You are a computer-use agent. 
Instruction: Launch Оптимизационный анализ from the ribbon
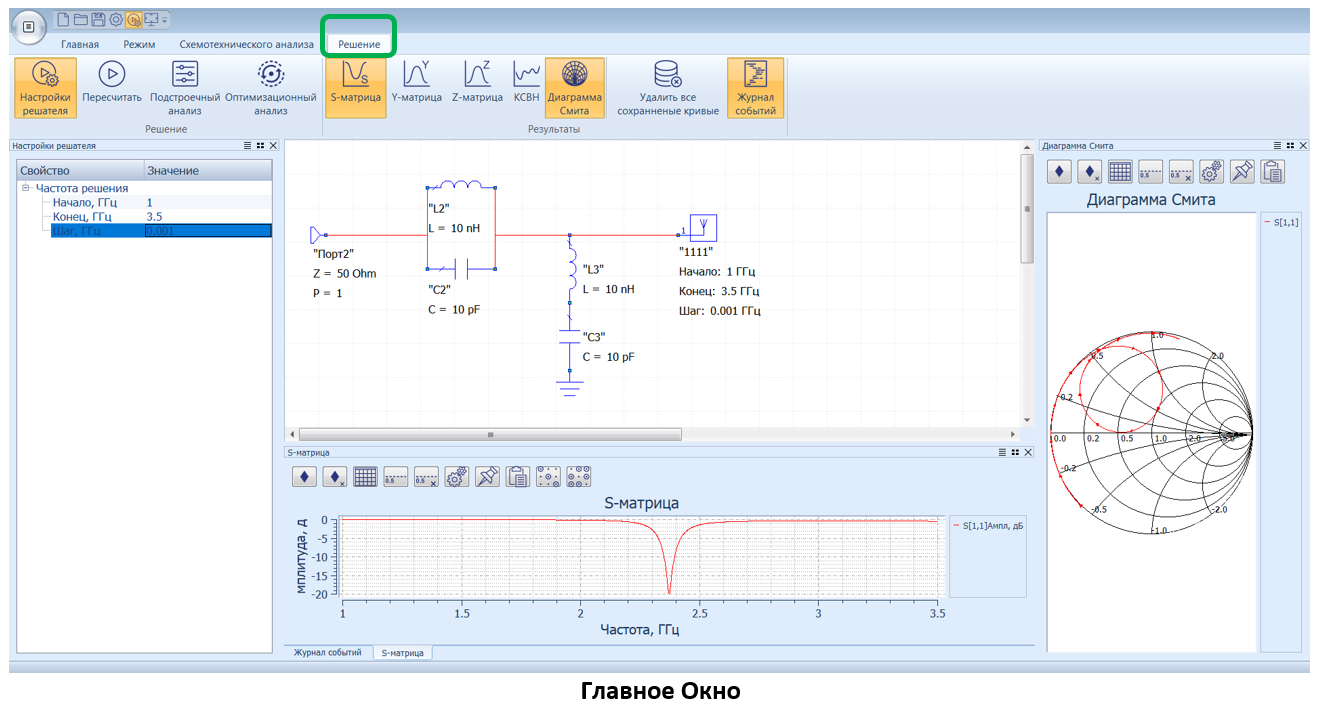tap(270, 74)
